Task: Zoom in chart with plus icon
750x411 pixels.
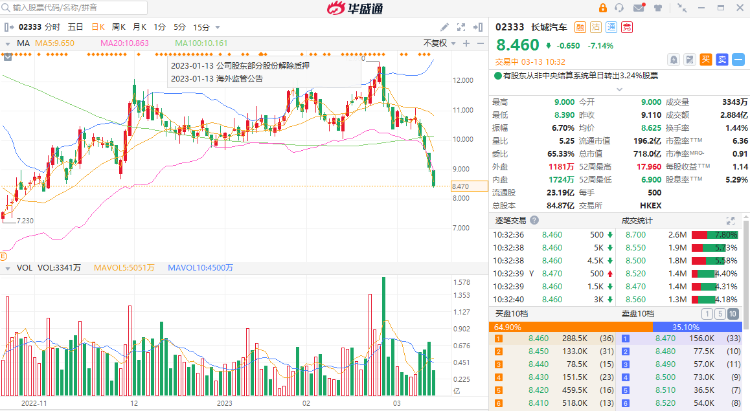Action: point(466,44)
